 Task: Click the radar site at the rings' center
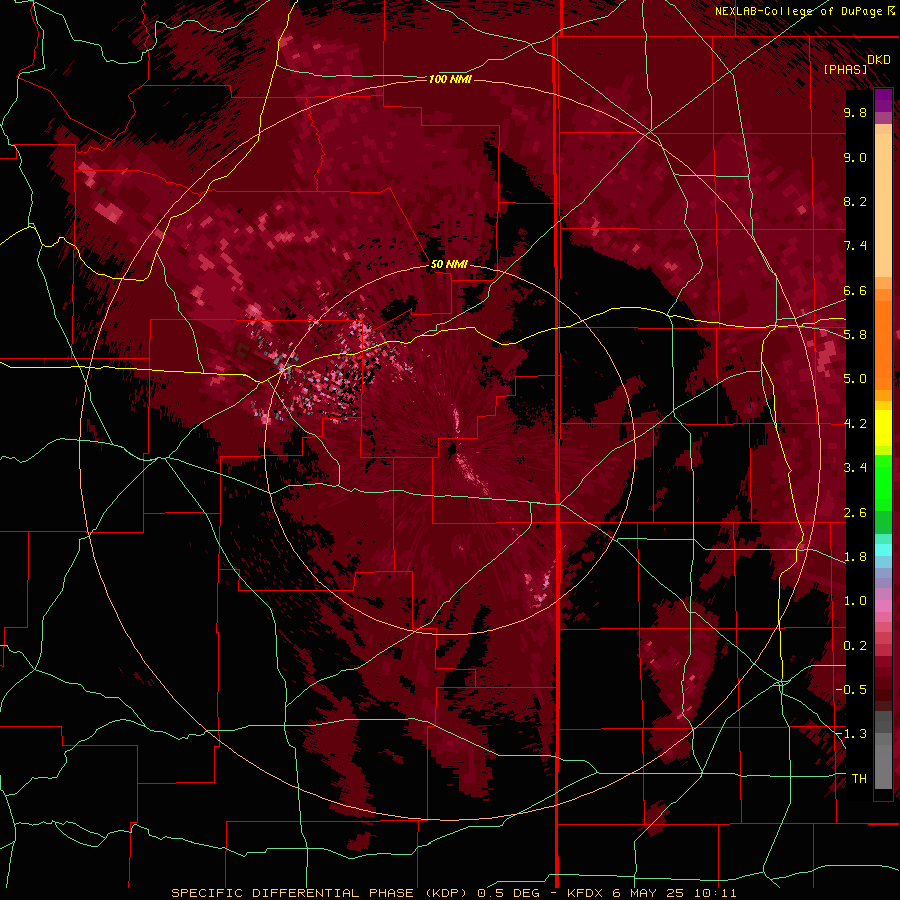click(451, 448)
